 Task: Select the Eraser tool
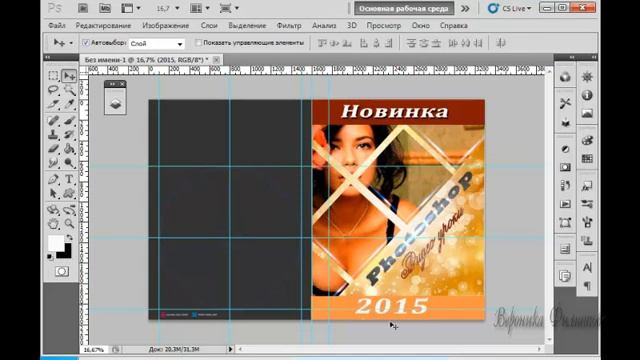(x=53, y=149)
